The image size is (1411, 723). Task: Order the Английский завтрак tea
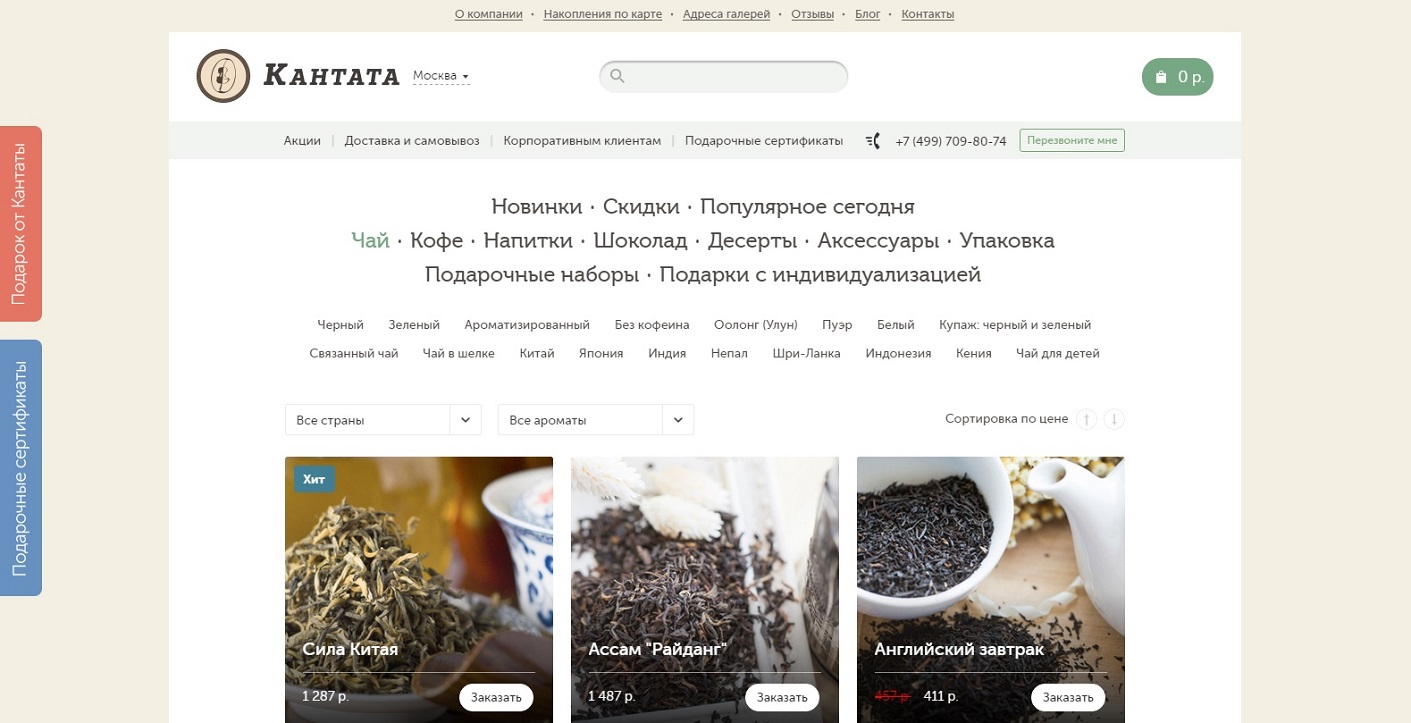1068,697
